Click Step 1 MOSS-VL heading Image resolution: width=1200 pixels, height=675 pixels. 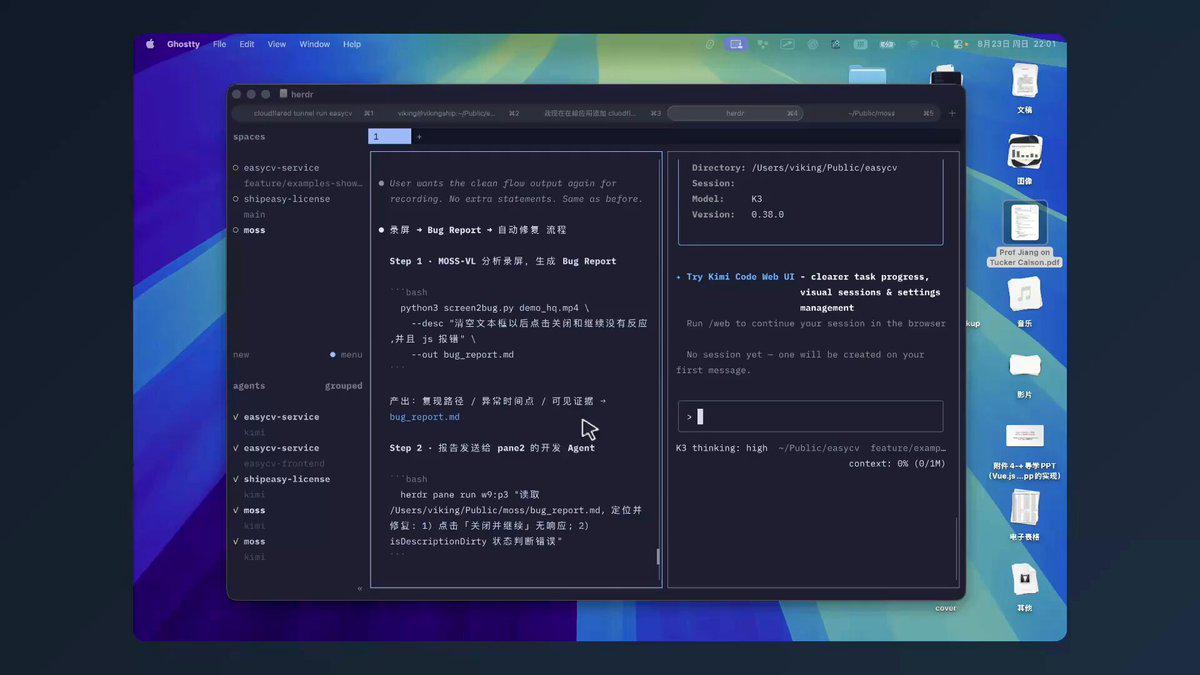pos(503,261)
